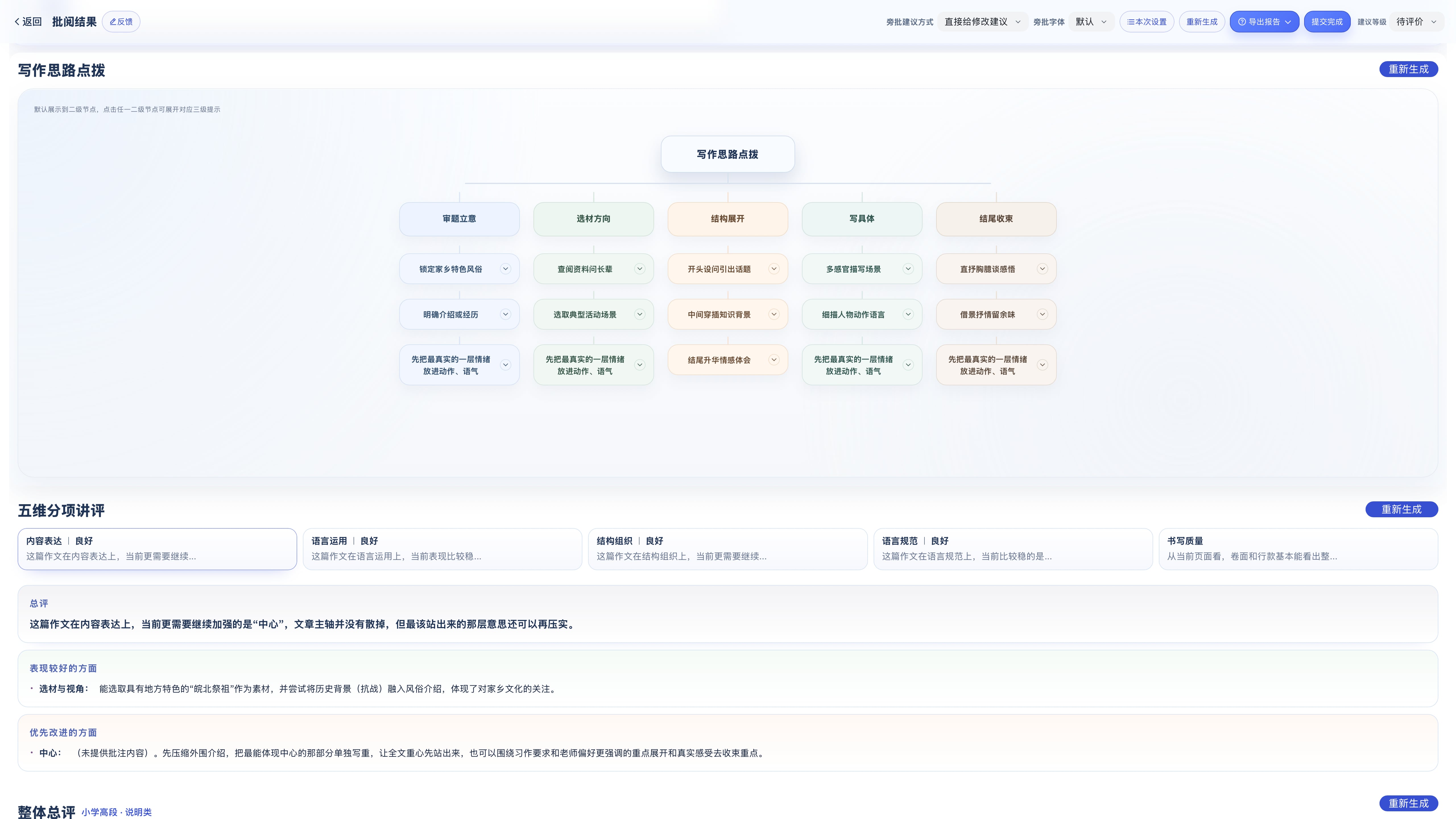The height and width of the screenshot is (819, 1456).
Task: Expand chevron on 选取典型活动场景
Action: tap(640, 314)
